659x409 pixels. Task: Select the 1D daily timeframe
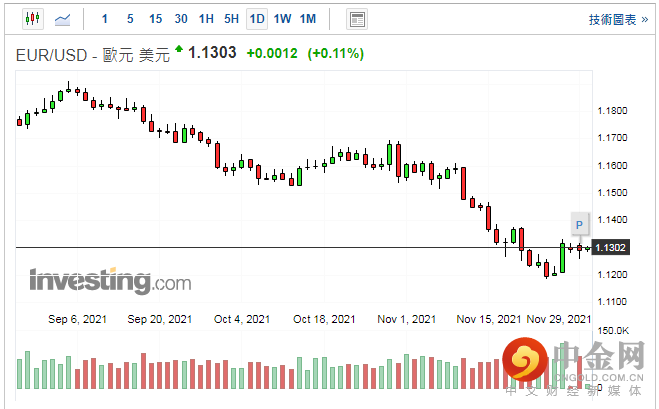pyautogui.click(x=257, y=19)
